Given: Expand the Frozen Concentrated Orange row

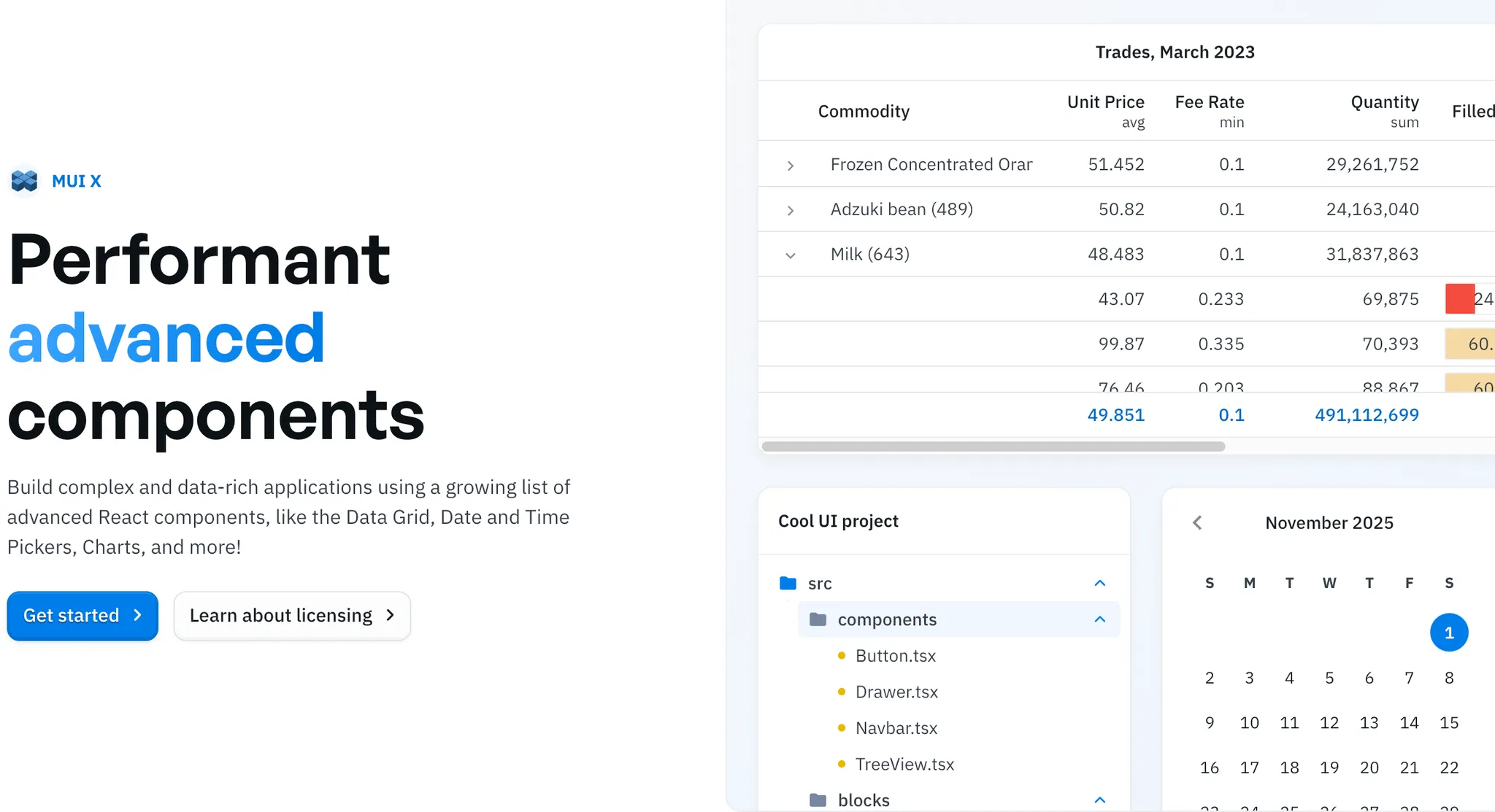Looking at the screenshot, I should (x=791, y=166).
